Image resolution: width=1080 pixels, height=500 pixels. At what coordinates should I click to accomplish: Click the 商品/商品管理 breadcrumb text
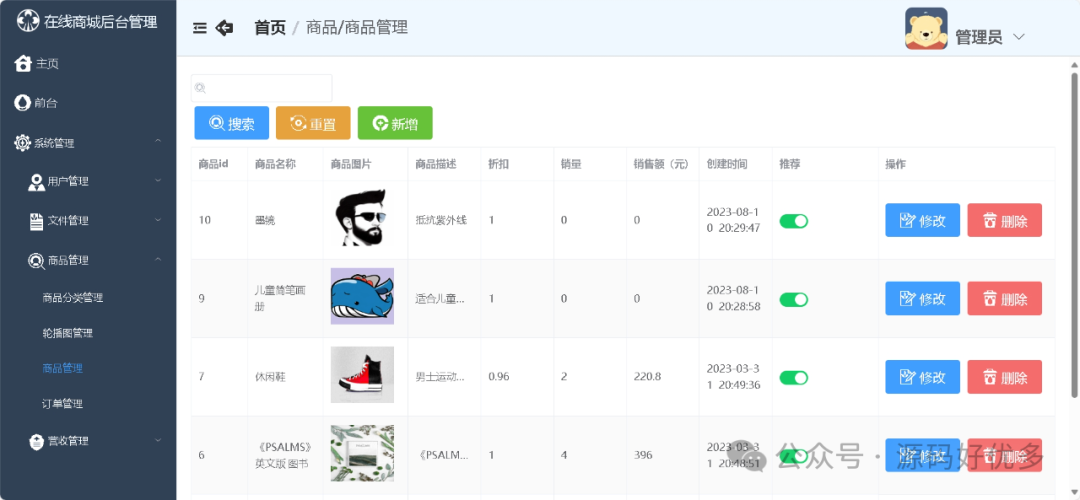[x=357, y=28]
